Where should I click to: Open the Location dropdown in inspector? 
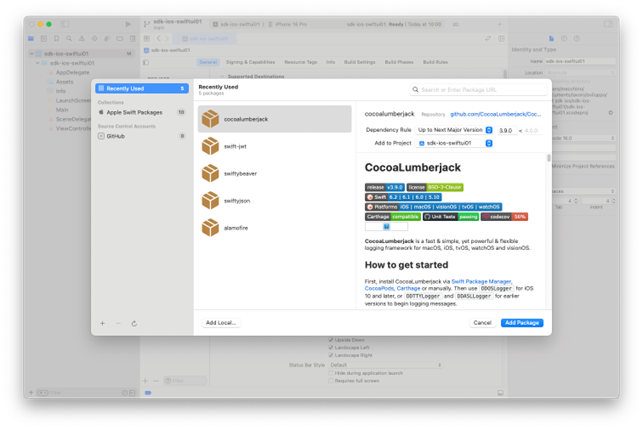(x=580, y=73)
